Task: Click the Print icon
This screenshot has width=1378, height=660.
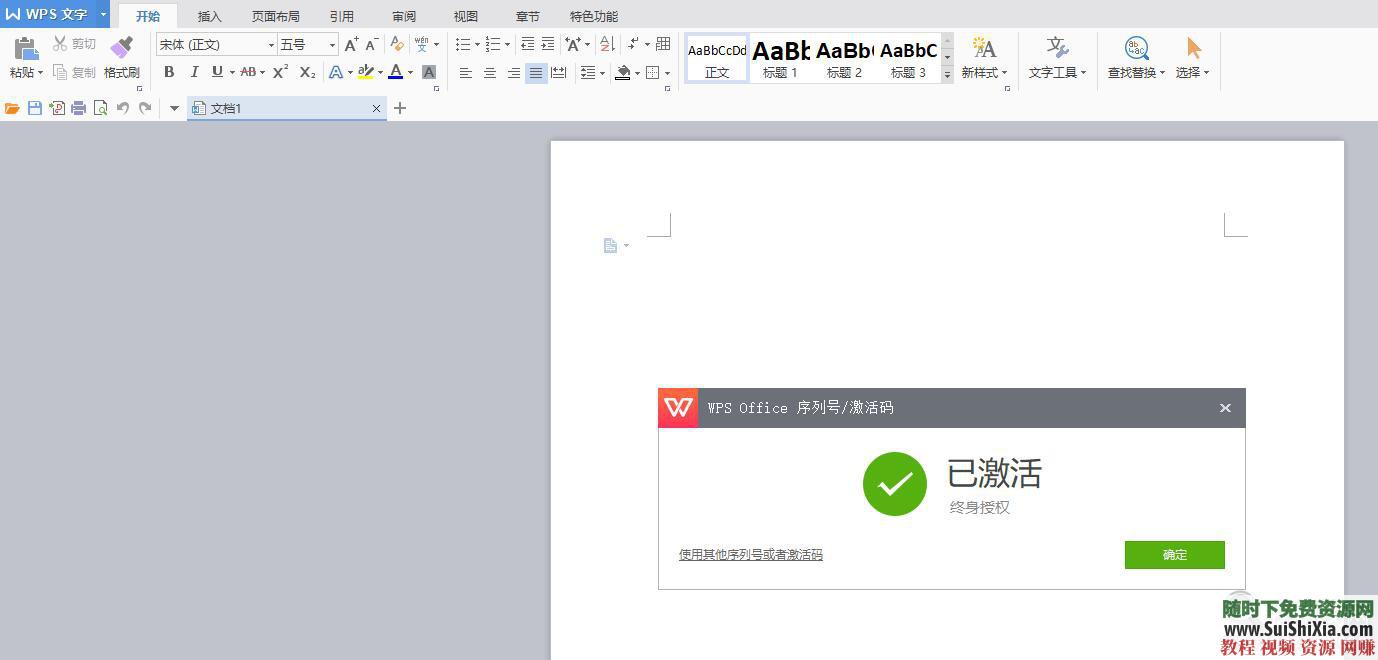Action: [77, 108]
